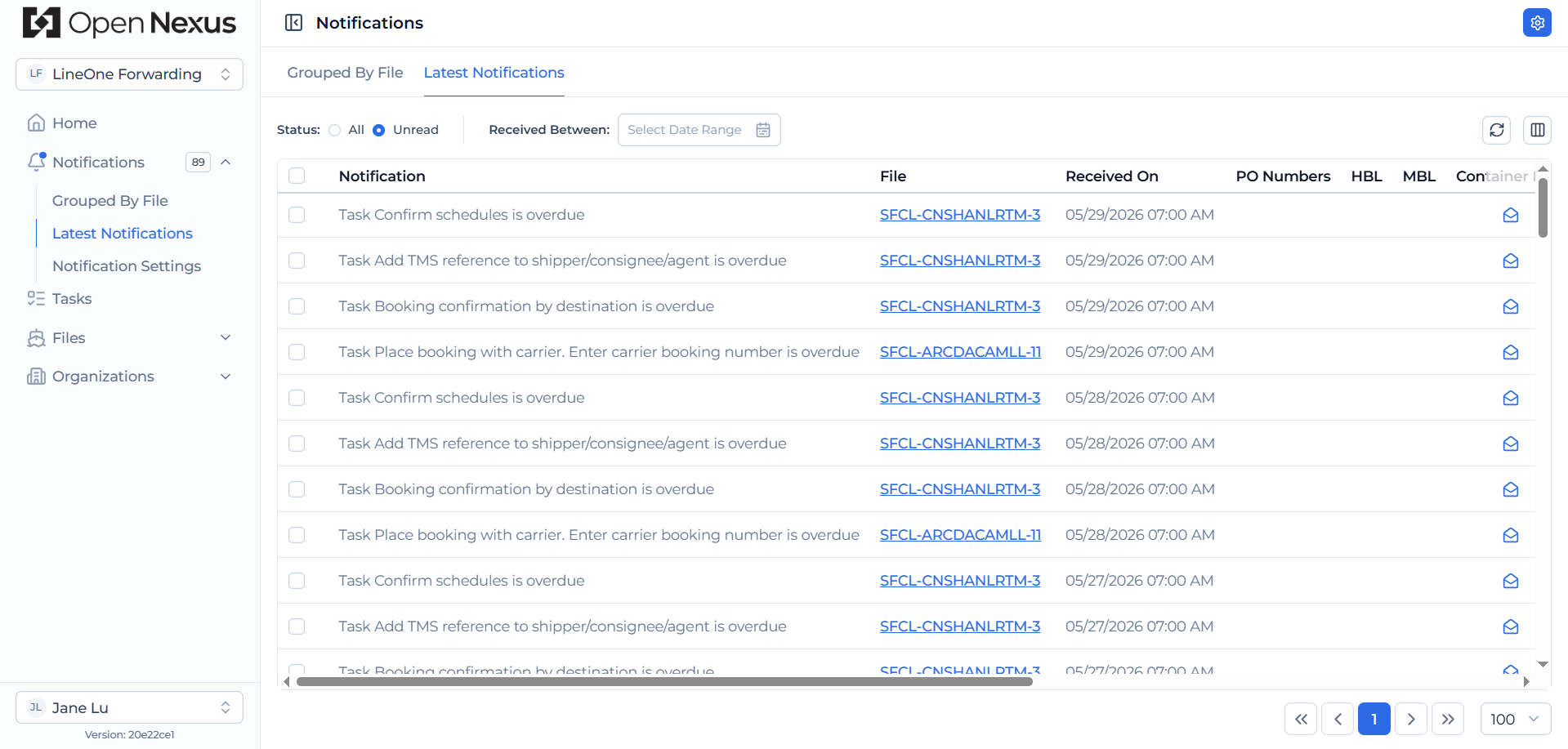
Task: Expand the Files sidebar section
Action: (x=226, y=337)
